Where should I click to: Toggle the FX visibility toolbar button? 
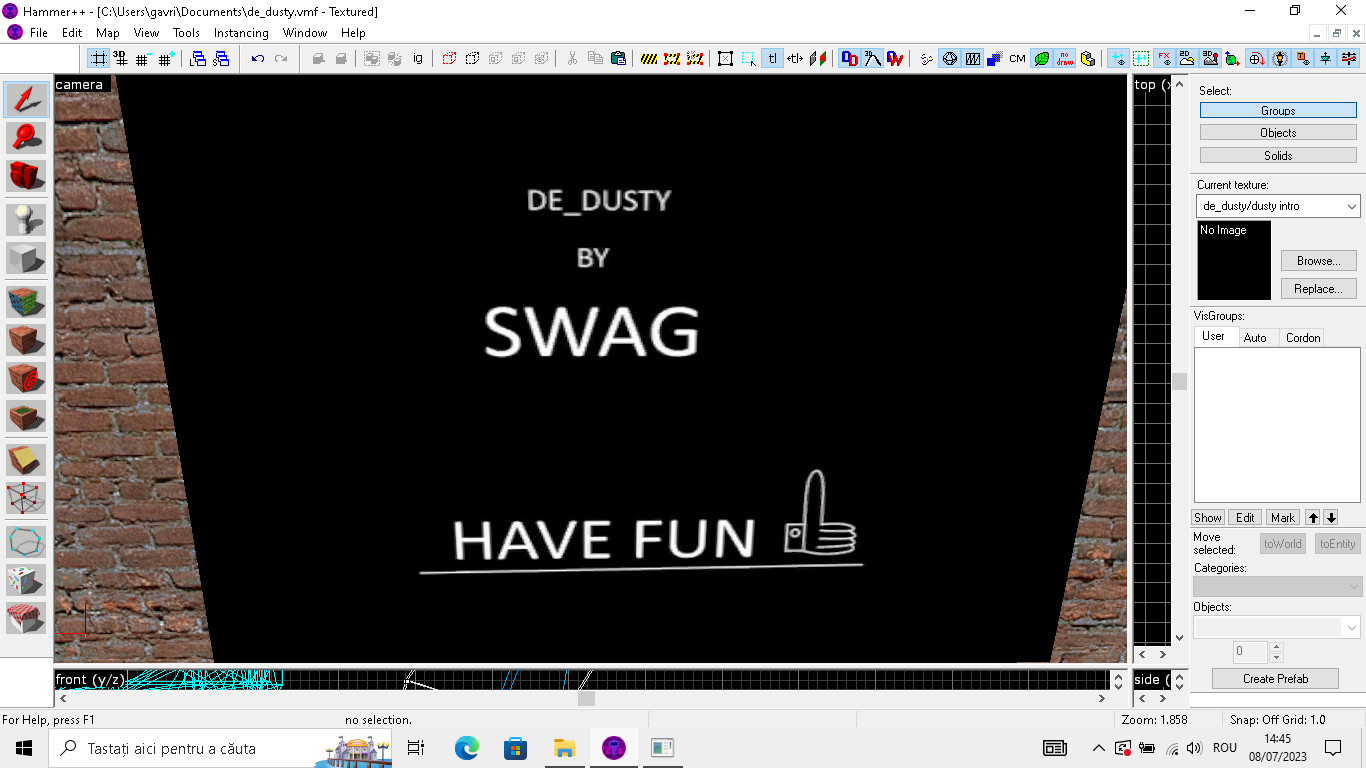pos(1164,59)
